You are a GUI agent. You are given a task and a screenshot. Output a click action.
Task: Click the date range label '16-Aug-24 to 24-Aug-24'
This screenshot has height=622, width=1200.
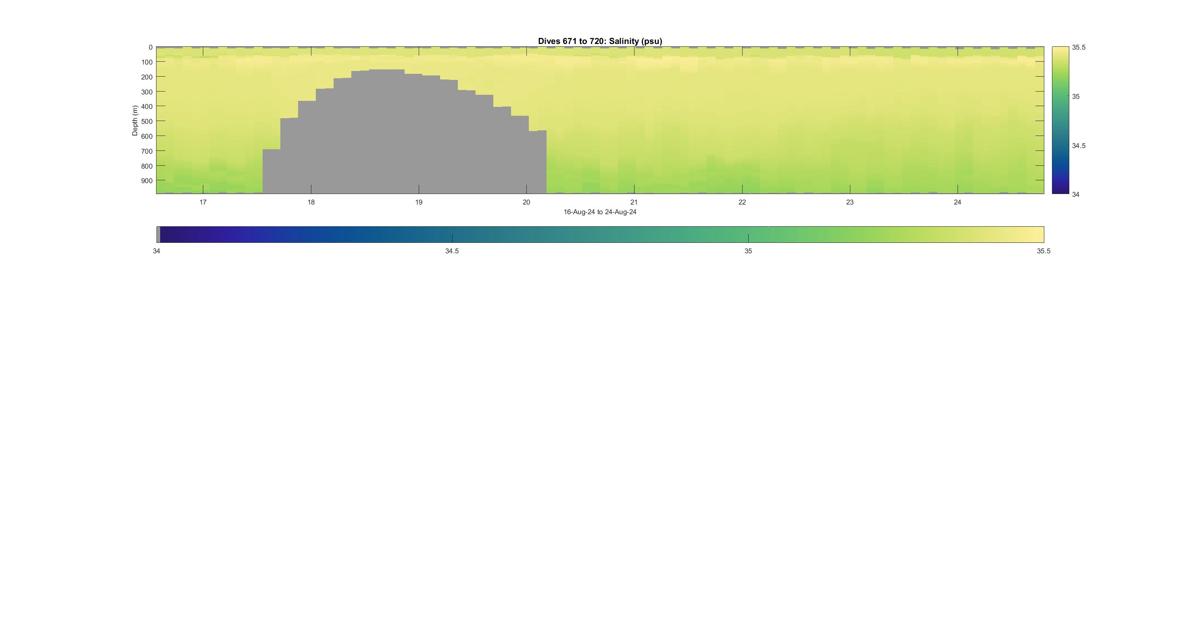[600, 212]
